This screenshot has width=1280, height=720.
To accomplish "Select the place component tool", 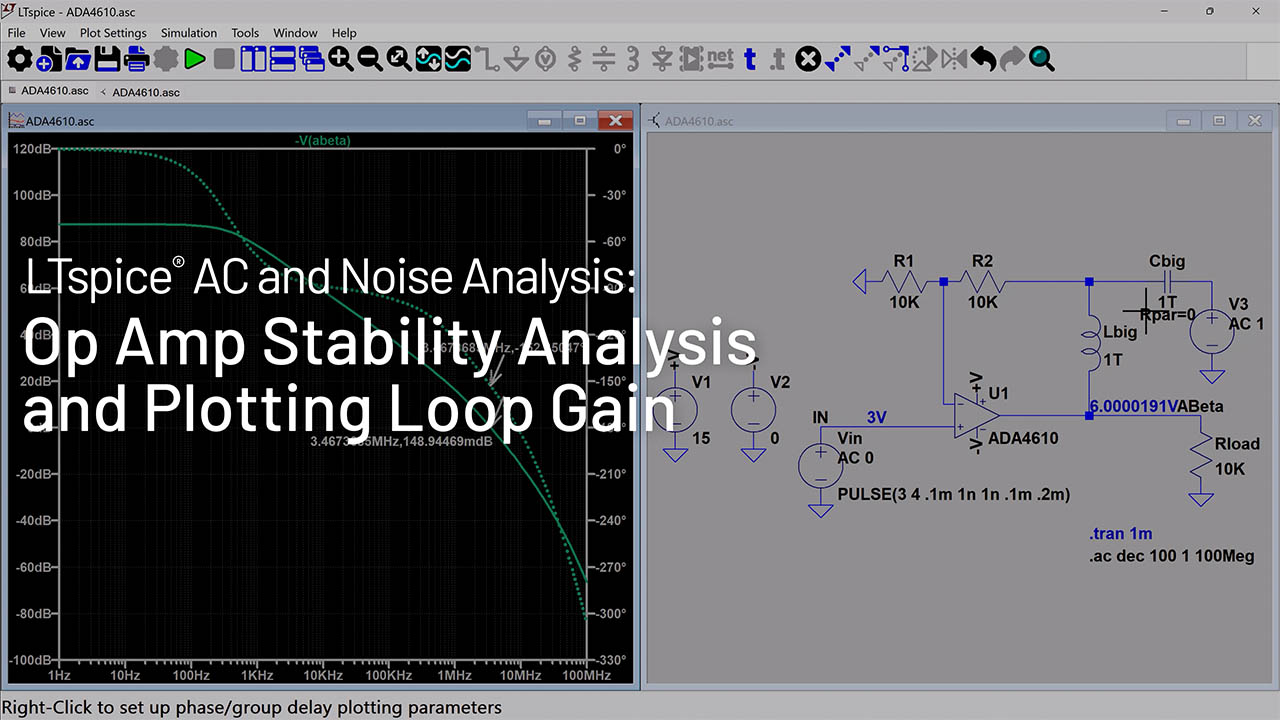I will click(691, 59).
